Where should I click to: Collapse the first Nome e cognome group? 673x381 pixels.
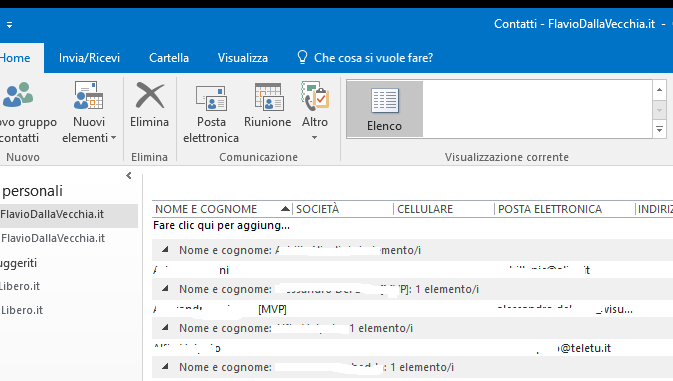click(x=165, y=249)
